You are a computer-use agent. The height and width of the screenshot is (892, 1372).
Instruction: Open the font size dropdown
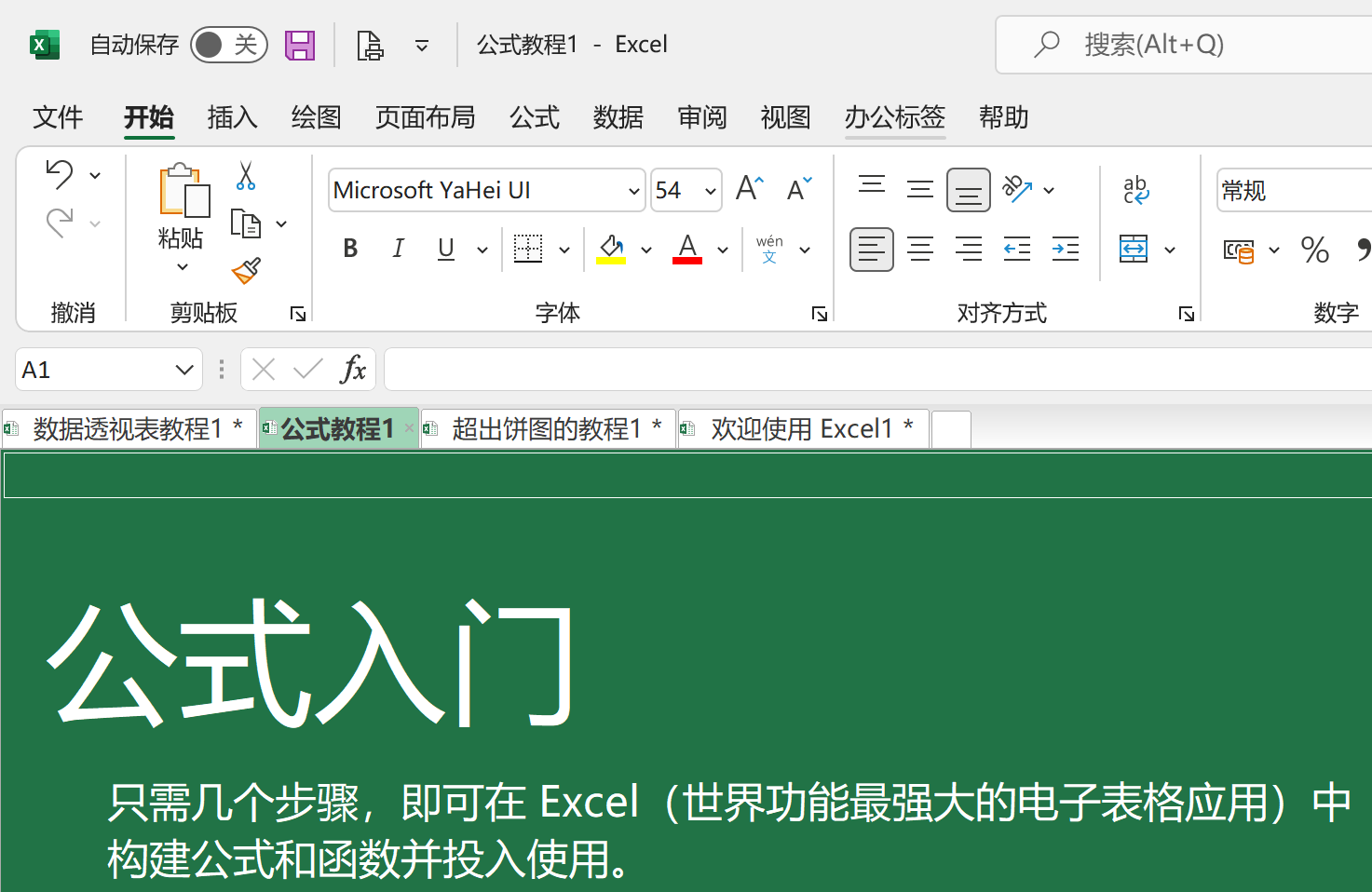coord(710,191)
